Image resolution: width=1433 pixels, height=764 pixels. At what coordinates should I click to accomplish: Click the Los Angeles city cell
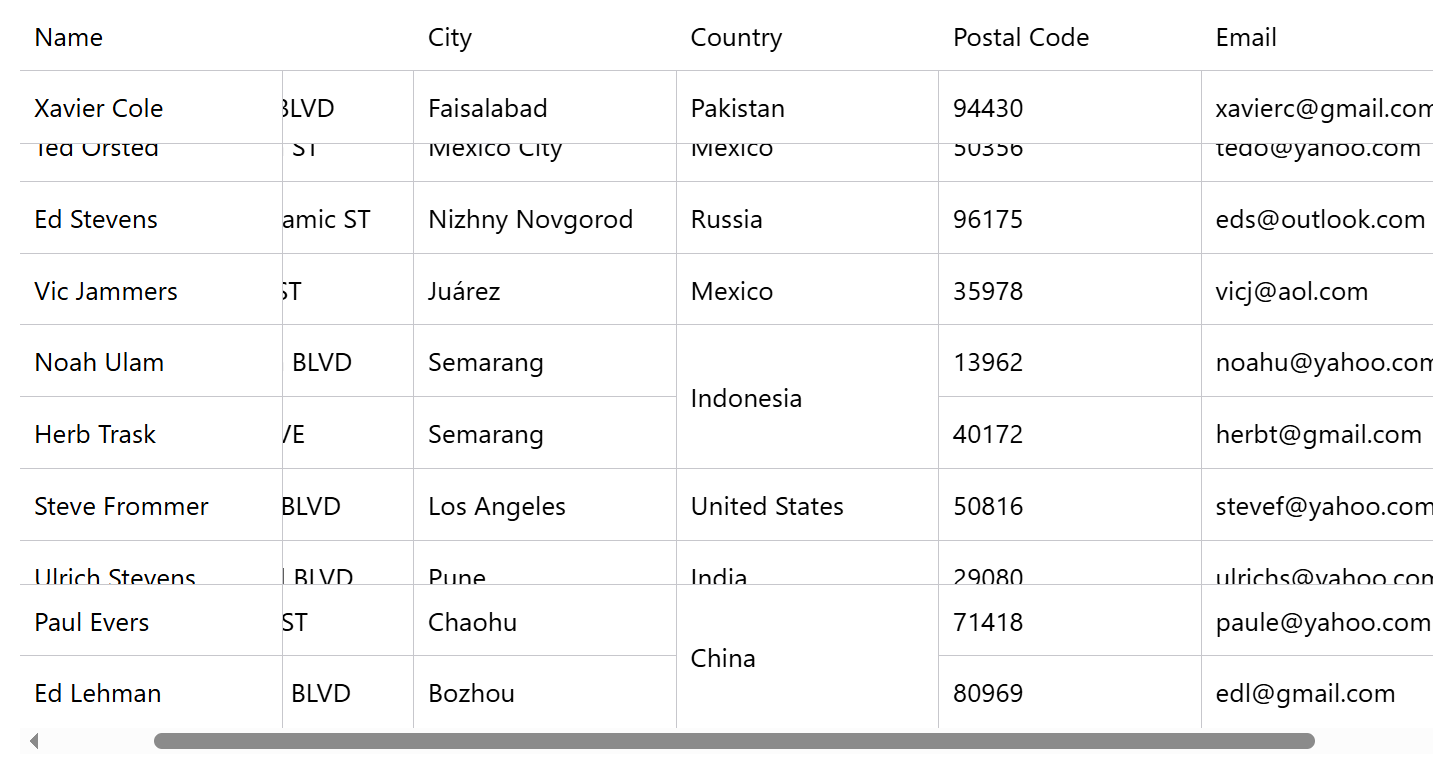(545, 506)
